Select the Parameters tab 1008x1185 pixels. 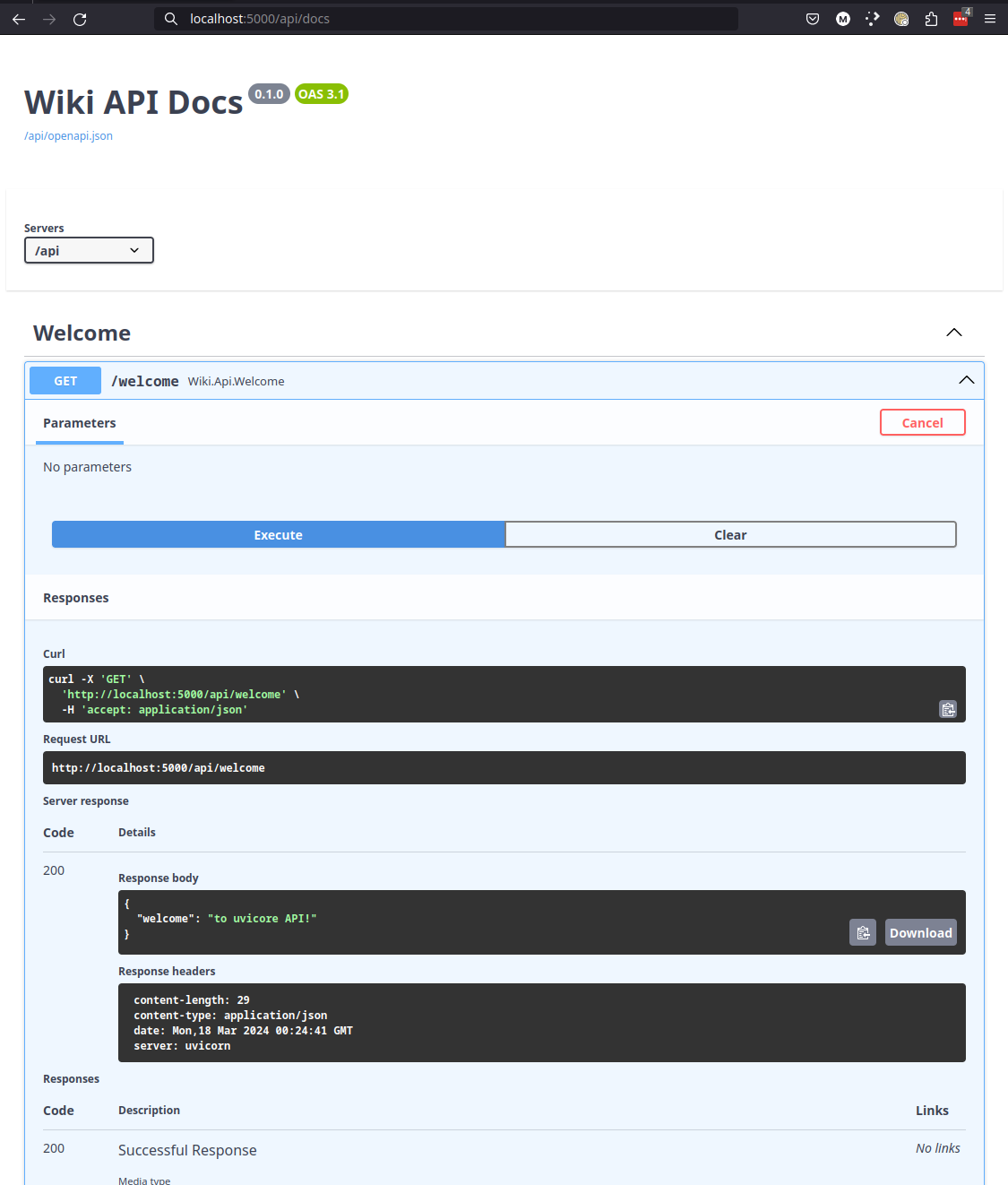[x=79, y=423]
